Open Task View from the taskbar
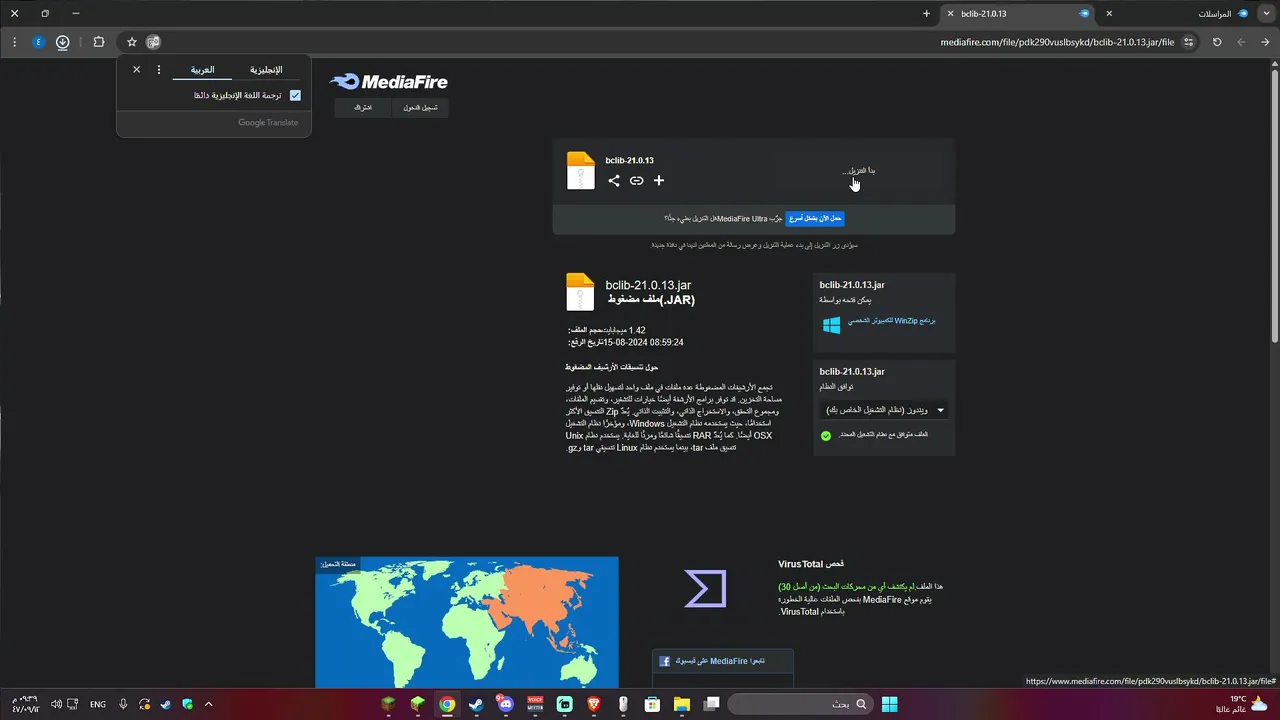 (x=711, y=705)
